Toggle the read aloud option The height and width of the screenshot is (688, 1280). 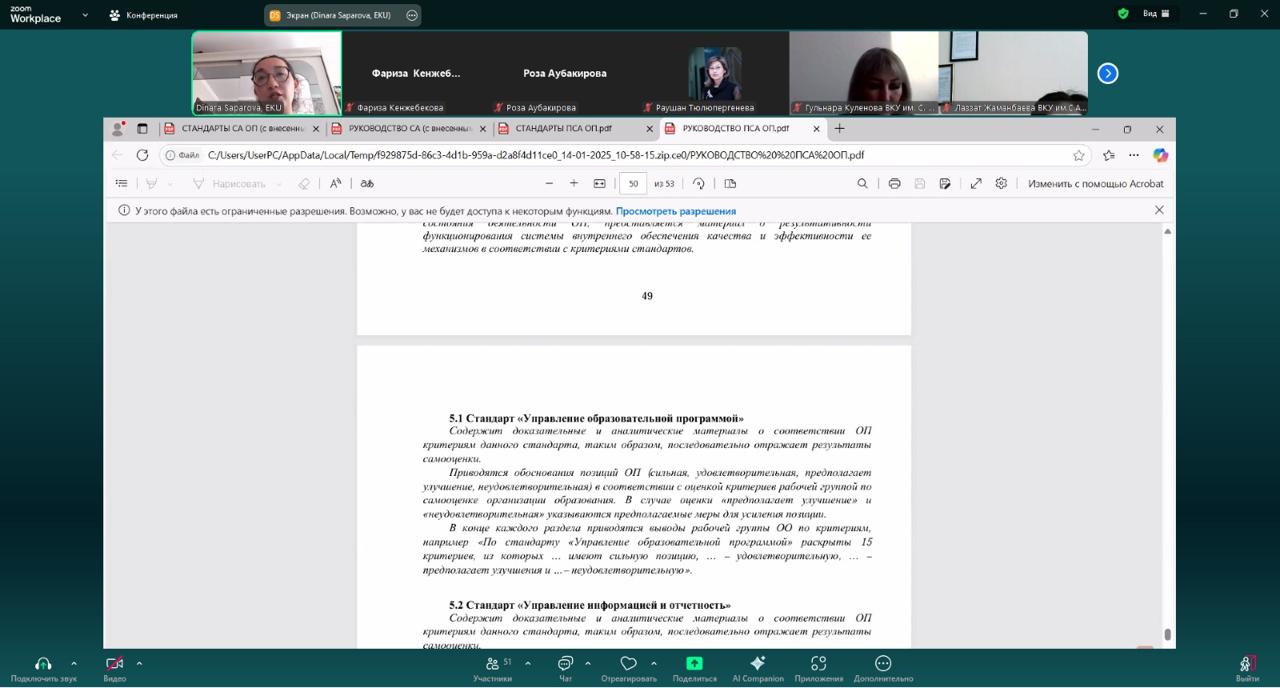(x=336, y=184)
